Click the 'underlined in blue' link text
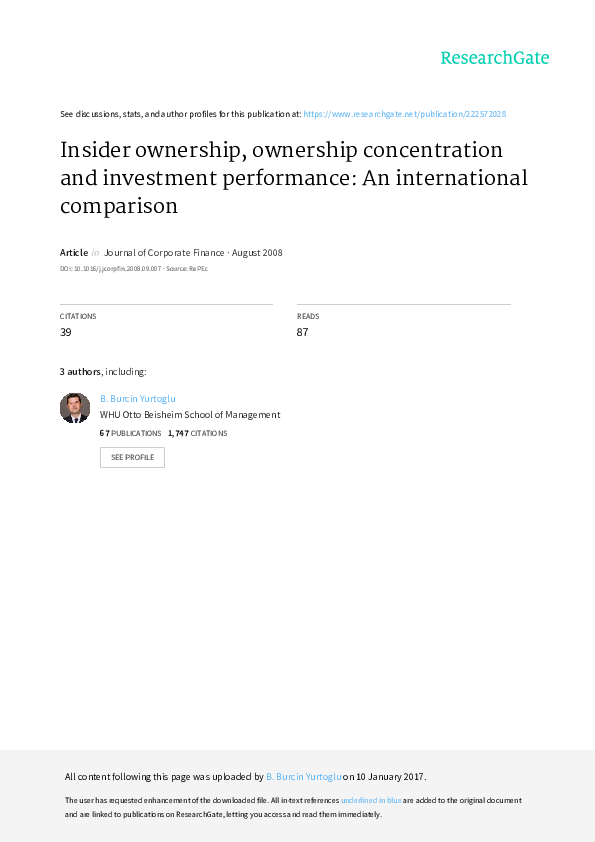 (371, 800)
